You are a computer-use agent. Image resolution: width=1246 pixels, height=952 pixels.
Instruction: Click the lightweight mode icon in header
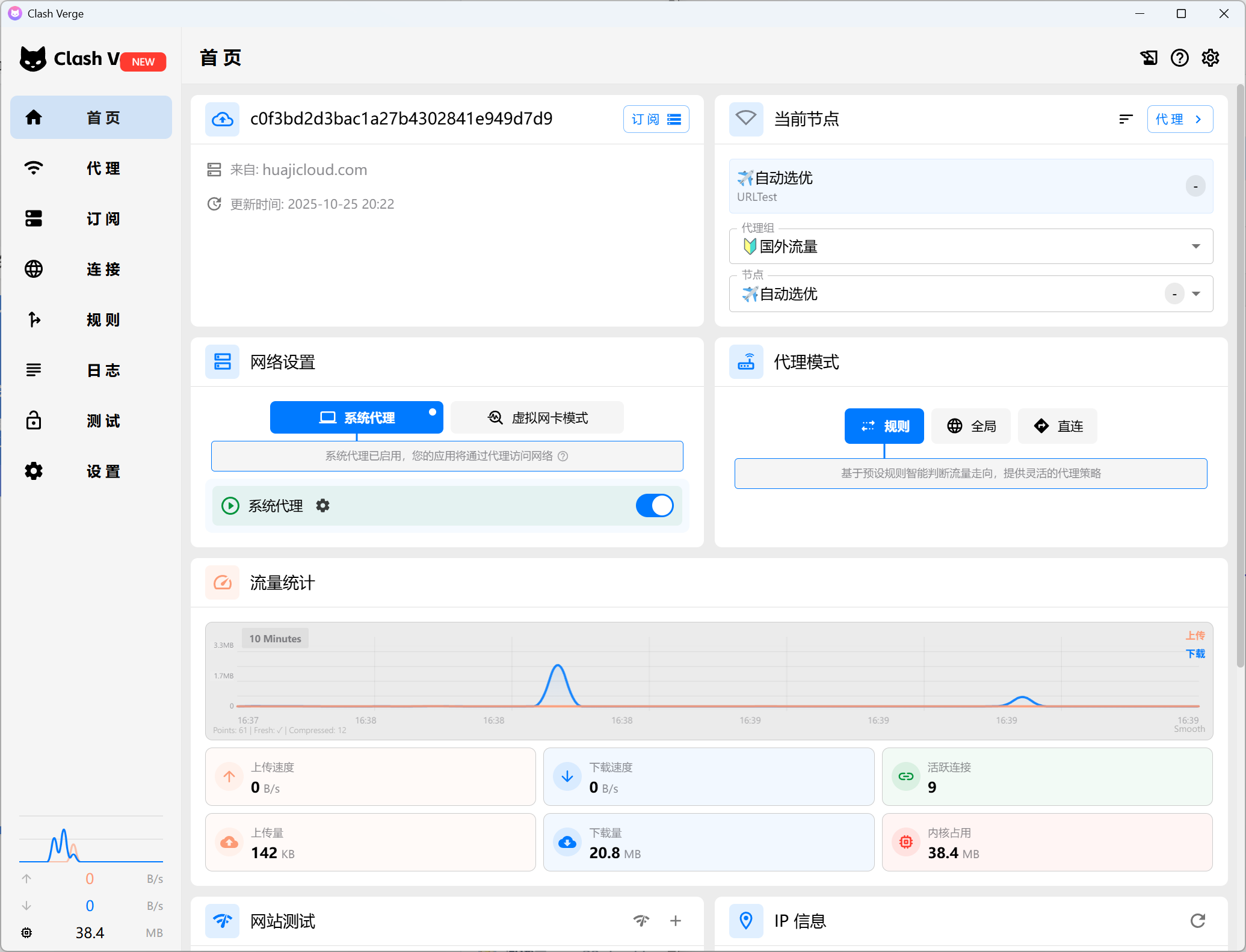[x=1149, y=58]
